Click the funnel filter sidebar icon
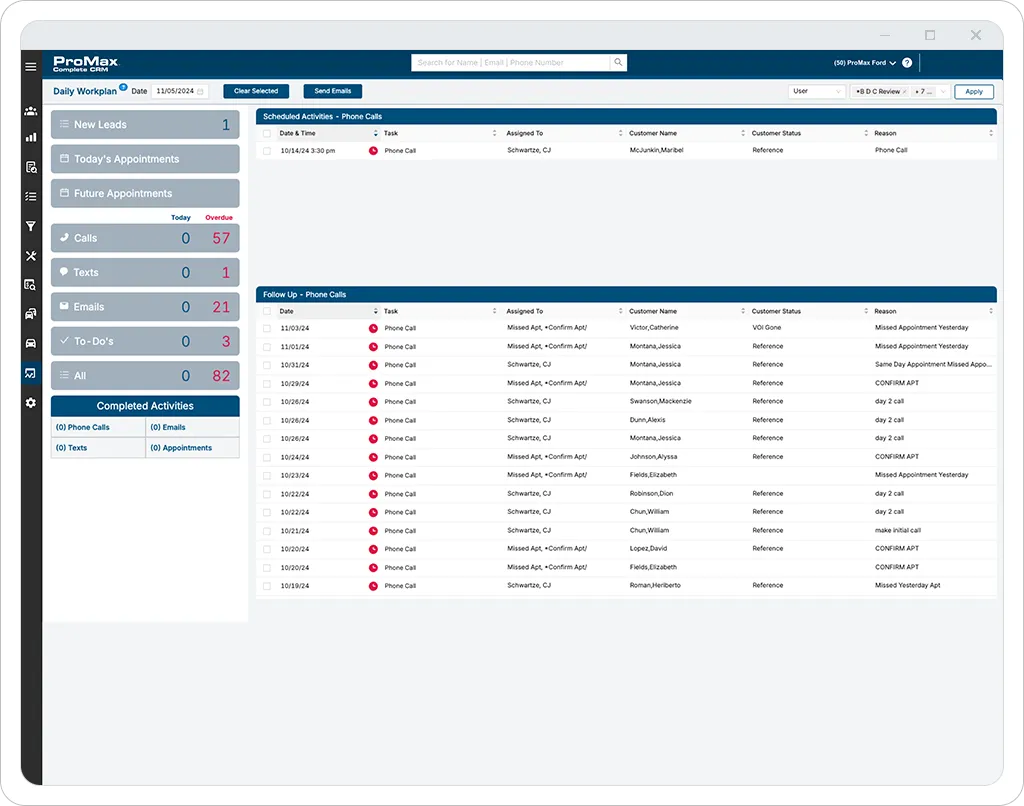The width and height of the screenshot is (1024, 806). (x=31, y=226)
